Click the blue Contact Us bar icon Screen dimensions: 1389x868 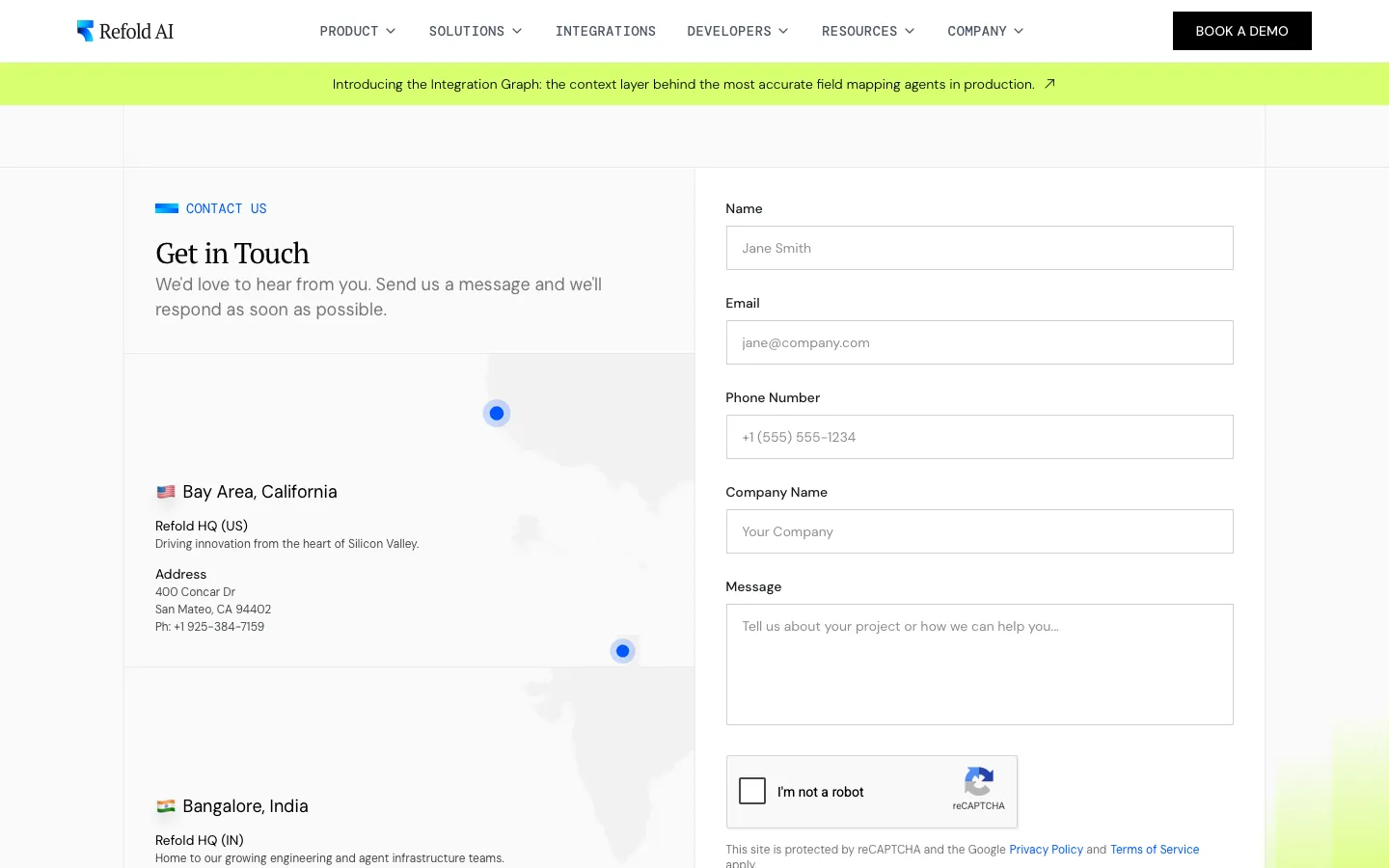167,208
